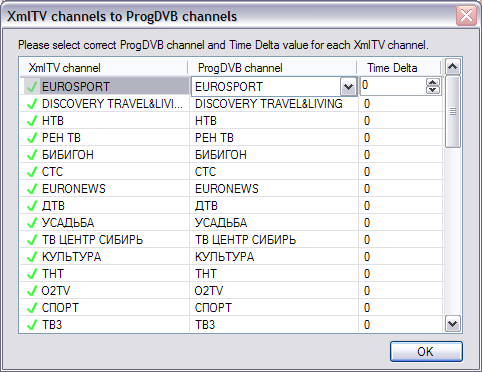The image size is (482, 372).
Task: Click the green check next to КУЛЬТУРА
Action: tap(32, 257)
